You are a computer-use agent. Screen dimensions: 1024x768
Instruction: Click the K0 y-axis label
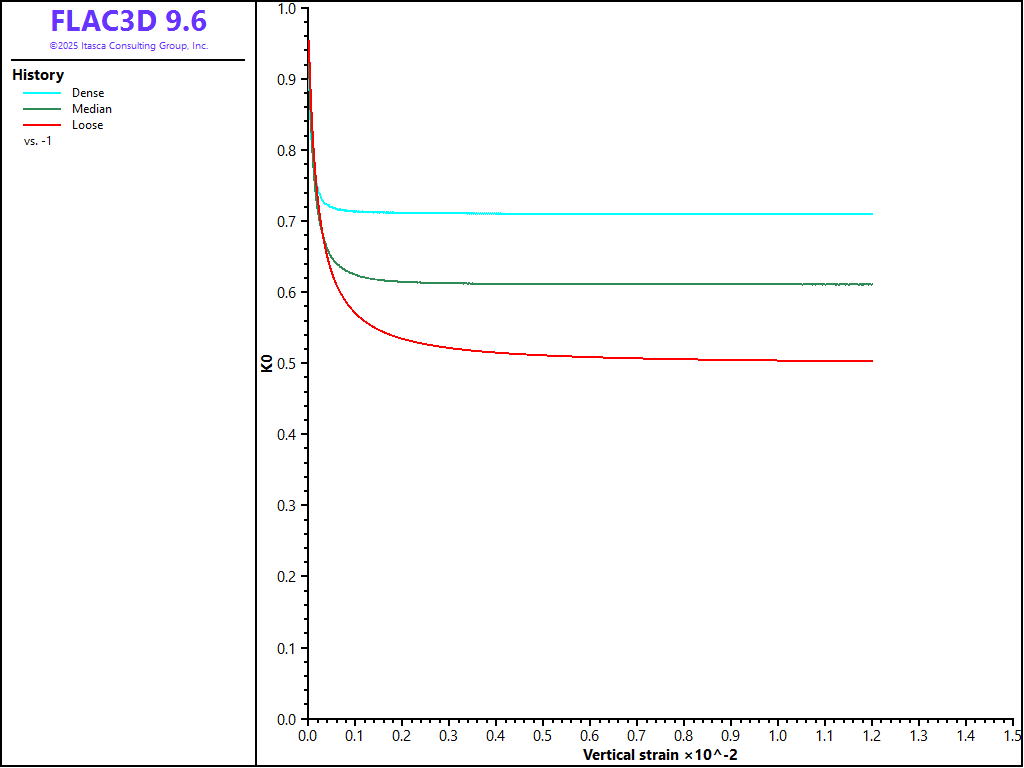[267, 363]
